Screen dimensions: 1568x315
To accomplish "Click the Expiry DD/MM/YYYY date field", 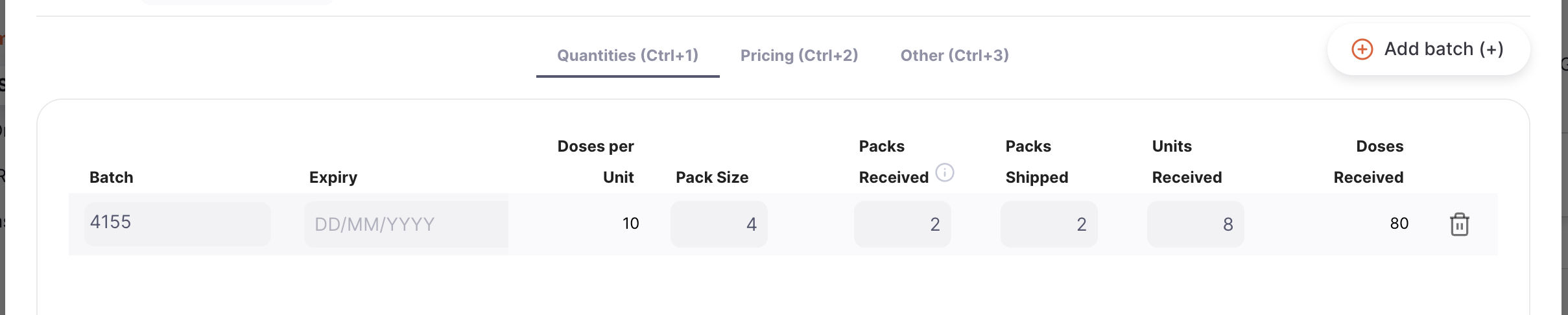I will 406,224.
